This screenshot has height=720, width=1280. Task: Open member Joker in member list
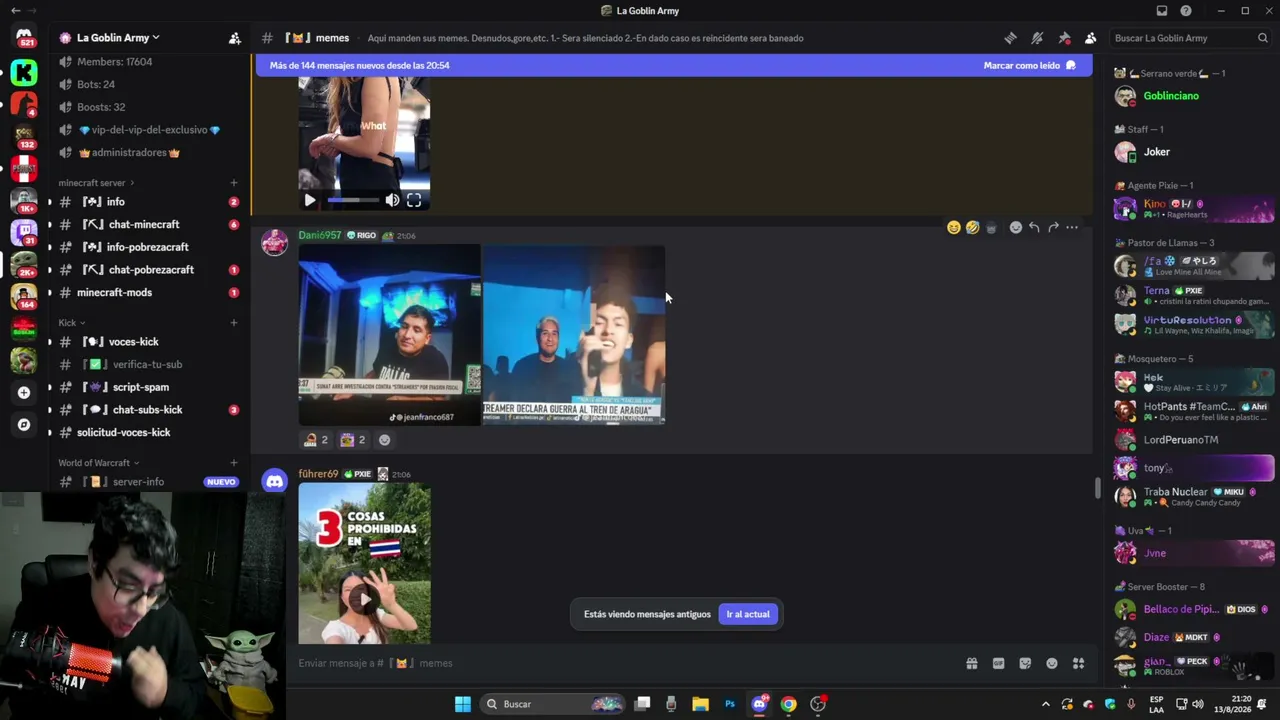coord(1157,152)
